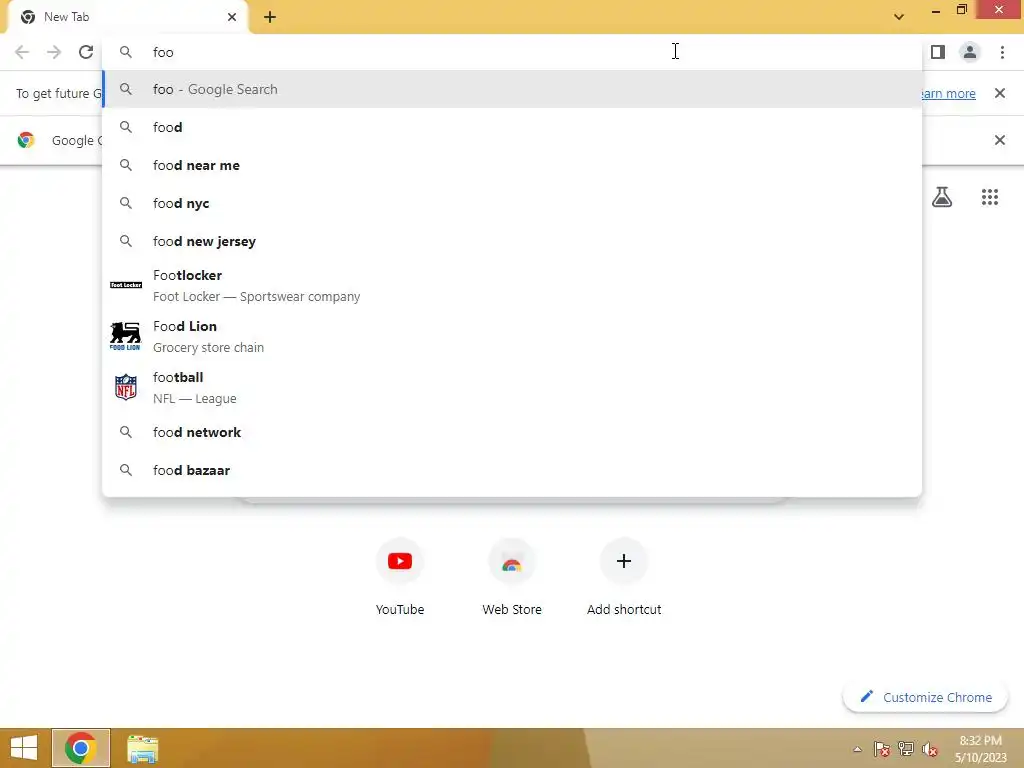Choose the 'food' suggestion
Screen dimensions: 1024x768
point(512,127)
